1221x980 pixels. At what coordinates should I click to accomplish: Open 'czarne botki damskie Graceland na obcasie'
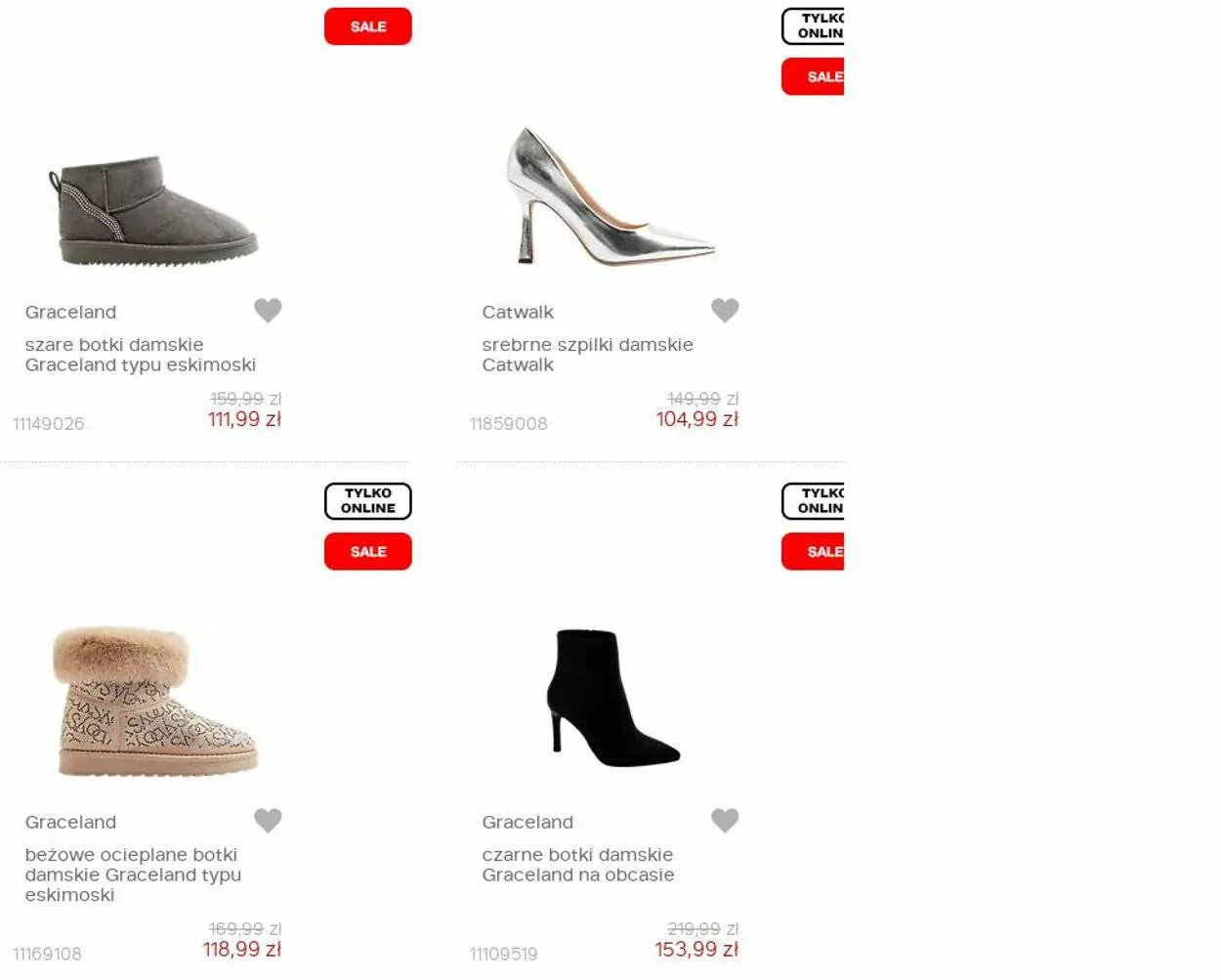(x=578, y=865)
